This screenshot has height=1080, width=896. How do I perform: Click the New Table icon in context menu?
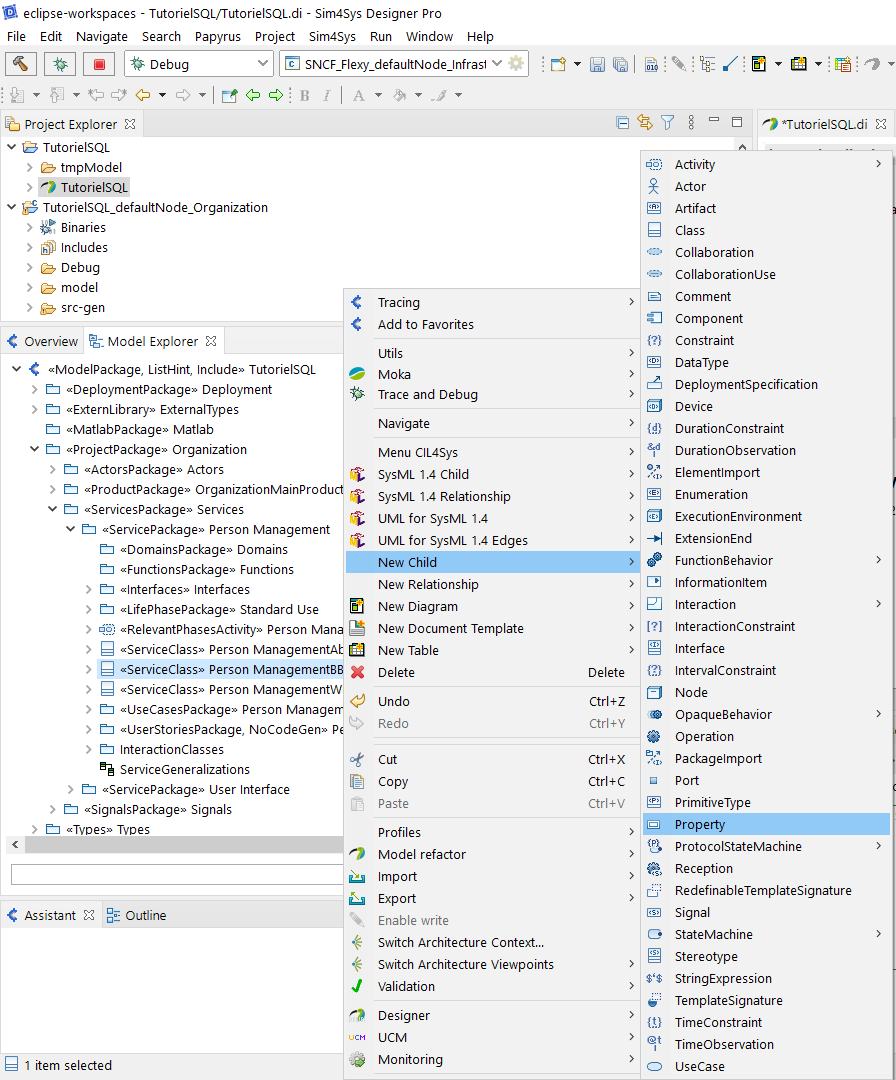pyautogui.click(x=357, y=650)
